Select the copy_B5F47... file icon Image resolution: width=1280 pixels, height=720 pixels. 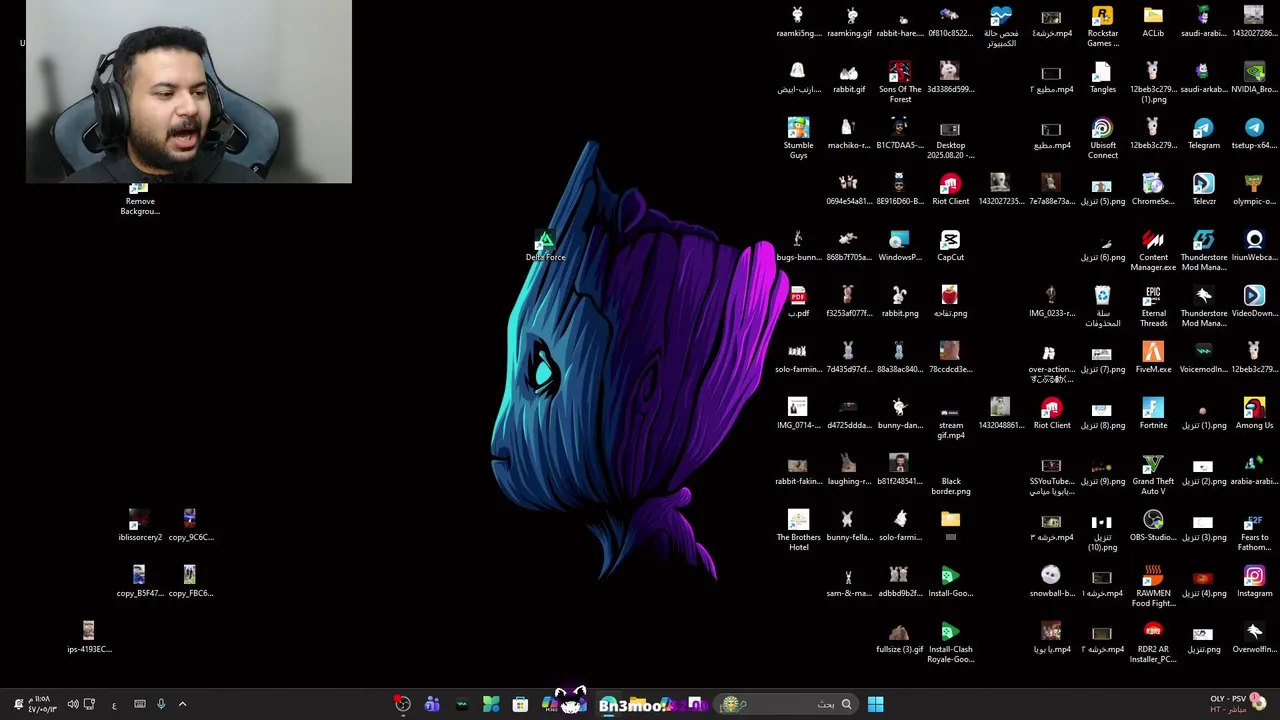tap(139, 582)
